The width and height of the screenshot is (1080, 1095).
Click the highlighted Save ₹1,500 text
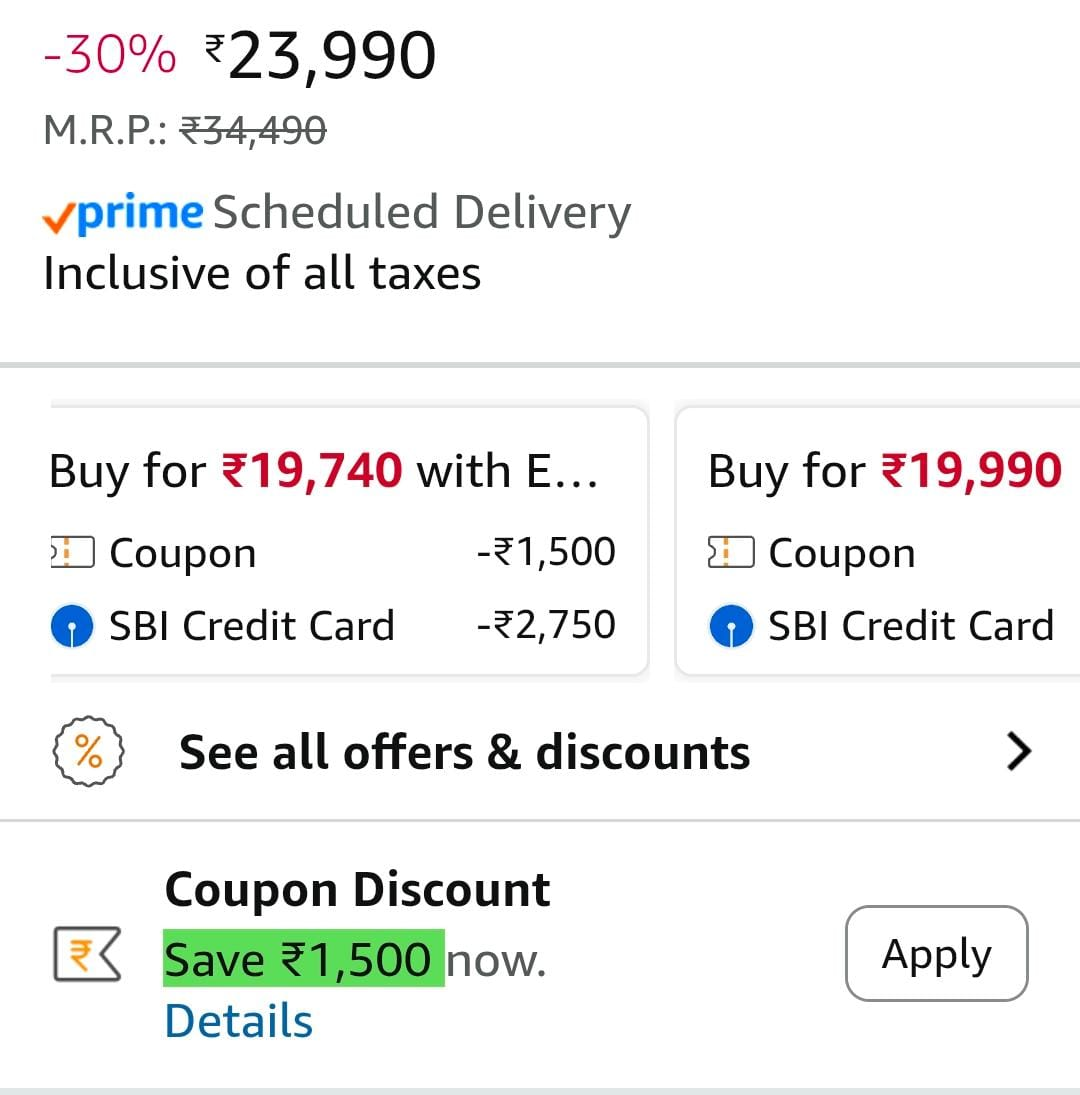[303, 960]
